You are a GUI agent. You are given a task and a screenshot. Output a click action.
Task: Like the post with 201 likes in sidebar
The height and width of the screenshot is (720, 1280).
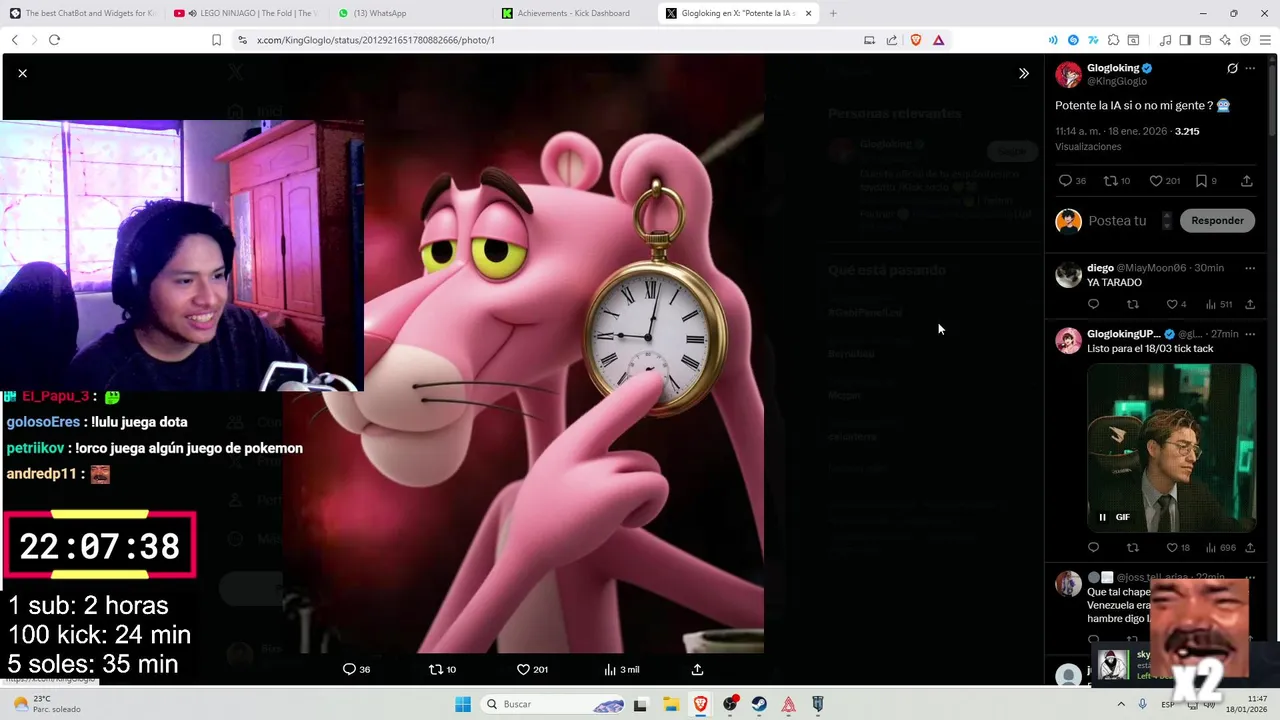tap(1164, 181)
